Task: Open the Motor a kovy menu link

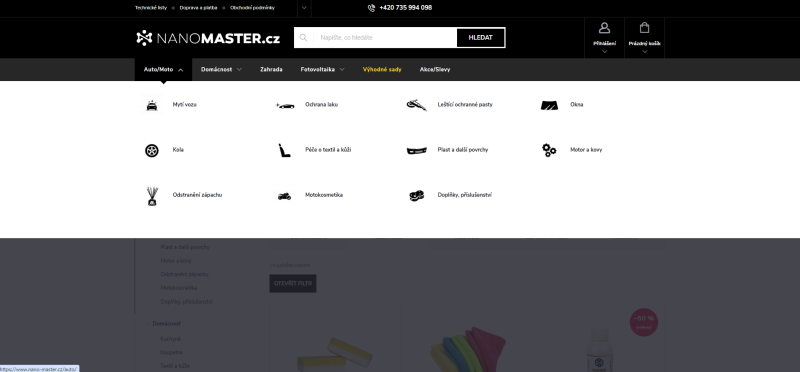Action: pos(586,150)
